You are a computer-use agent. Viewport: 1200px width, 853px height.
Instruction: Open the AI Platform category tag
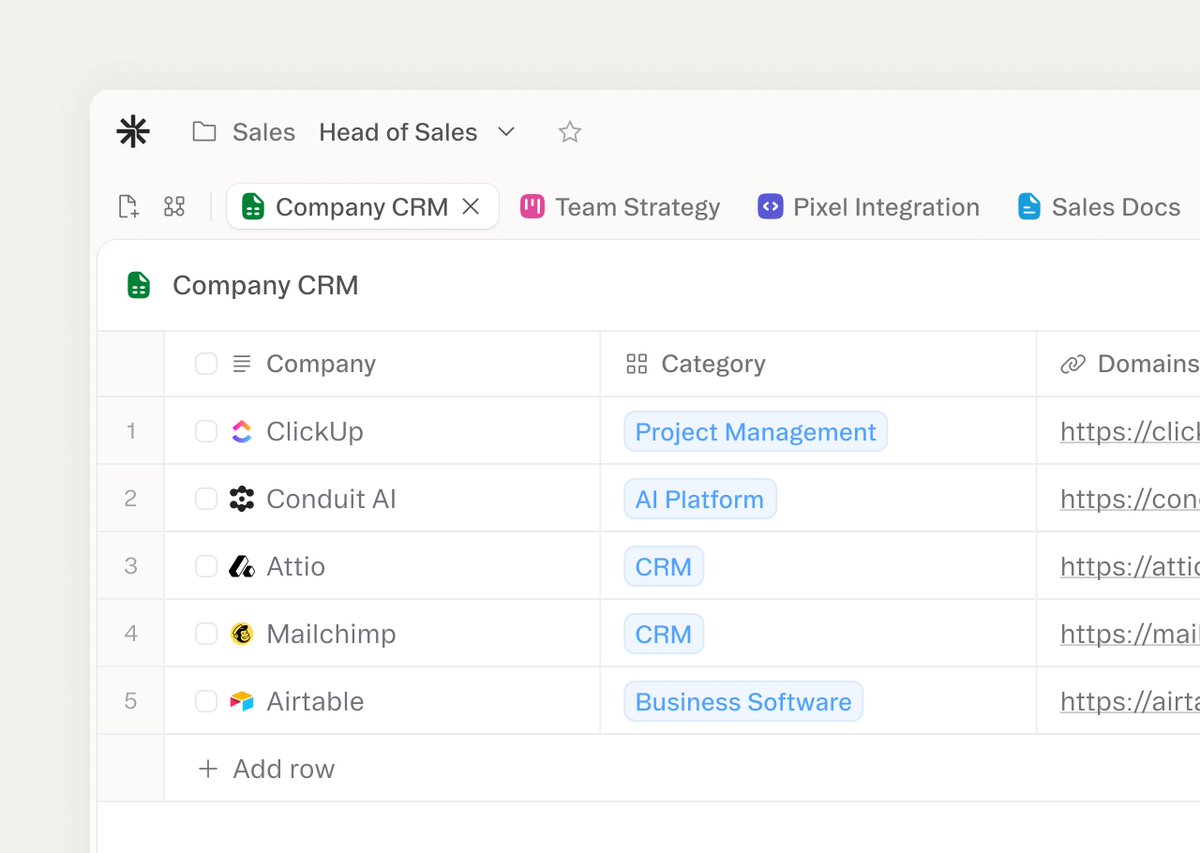click(x=700, y=499)
